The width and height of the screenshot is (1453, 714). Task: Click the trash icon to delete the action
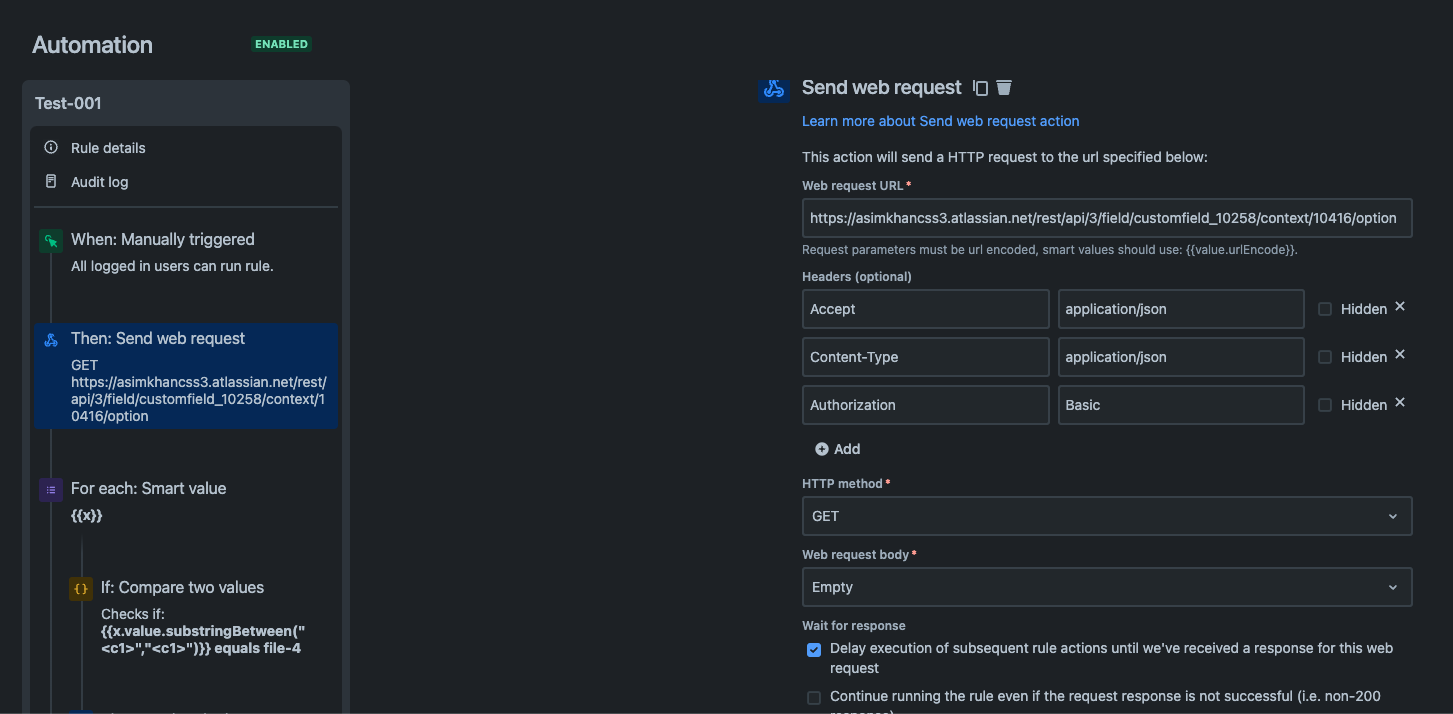(x=1003, y=87)
